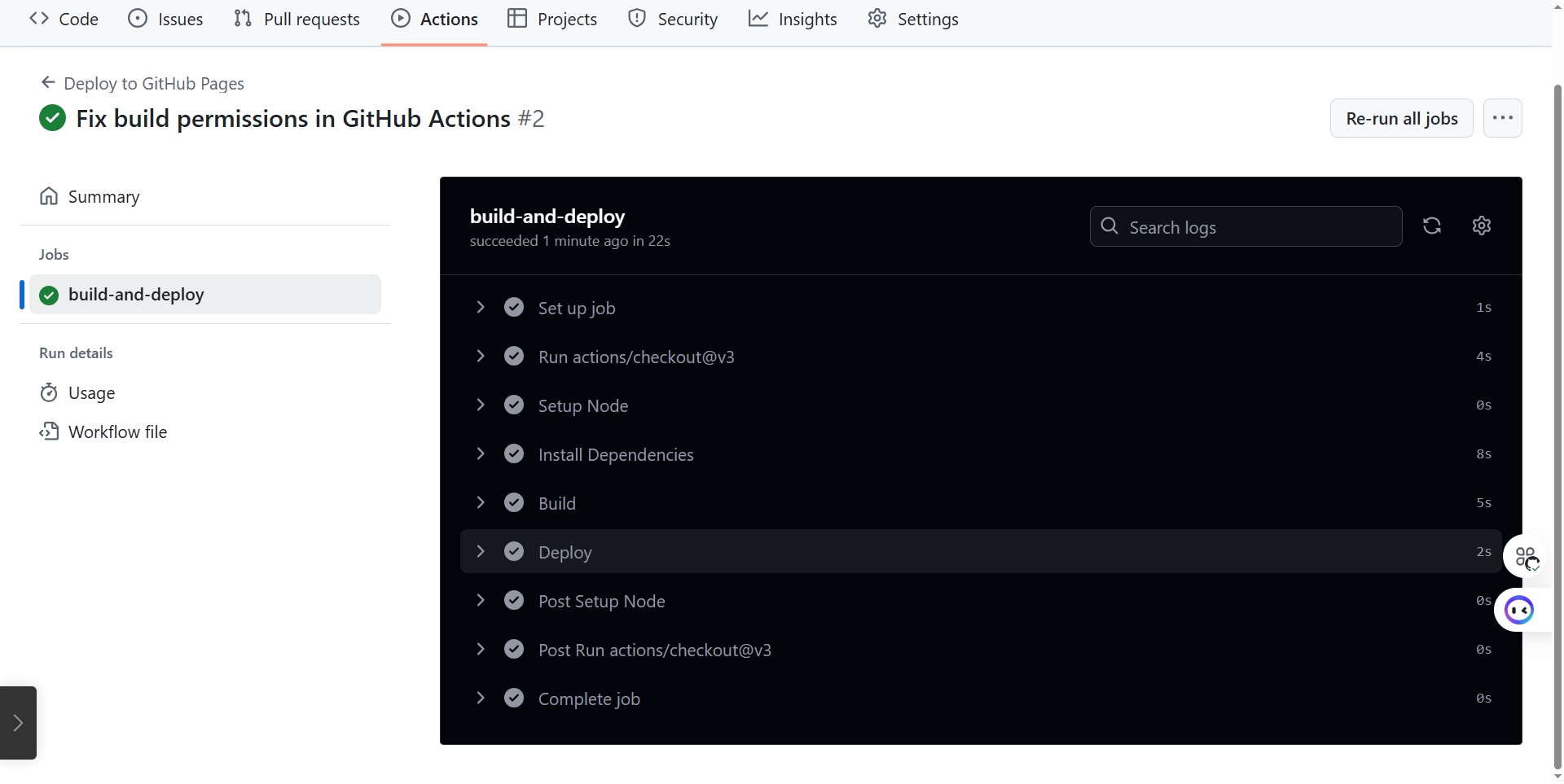
Task: Expand the Build step chevron
Action: [481, 502]
